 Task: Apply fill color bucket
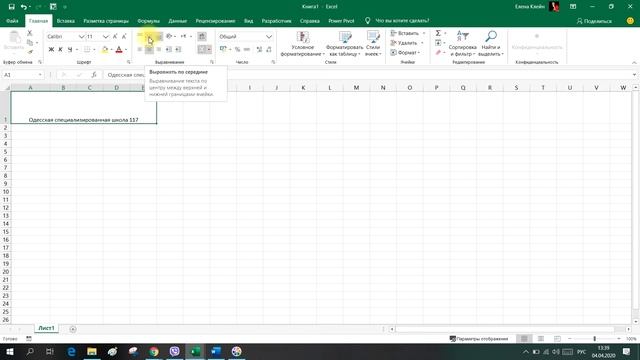pos(105,49)
